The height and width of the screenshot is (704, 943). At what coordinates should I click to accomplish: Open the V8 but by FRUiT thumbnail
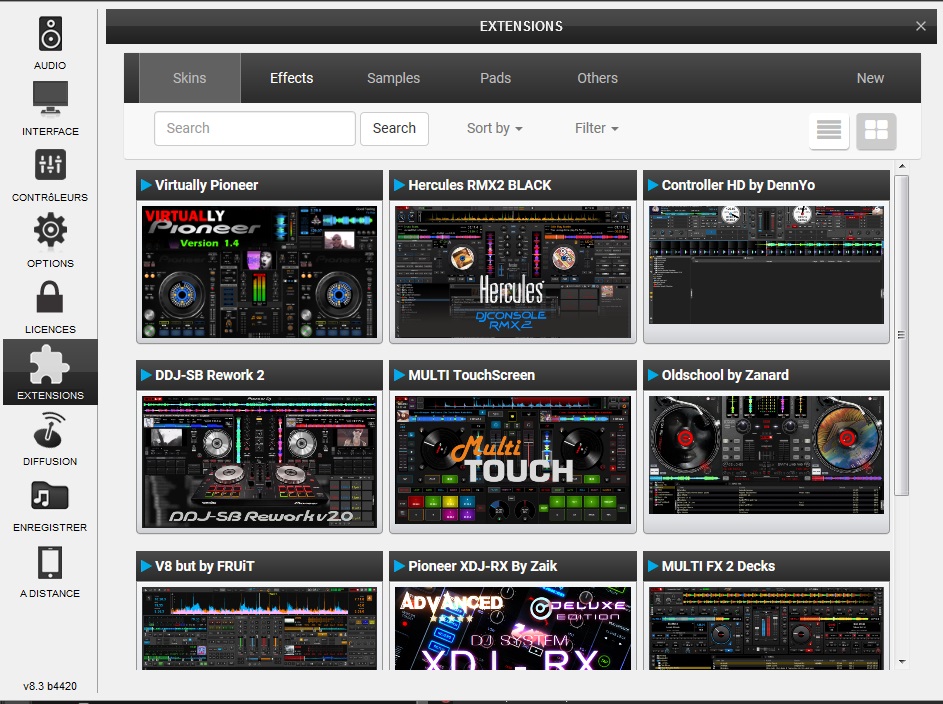coord(259,628)
